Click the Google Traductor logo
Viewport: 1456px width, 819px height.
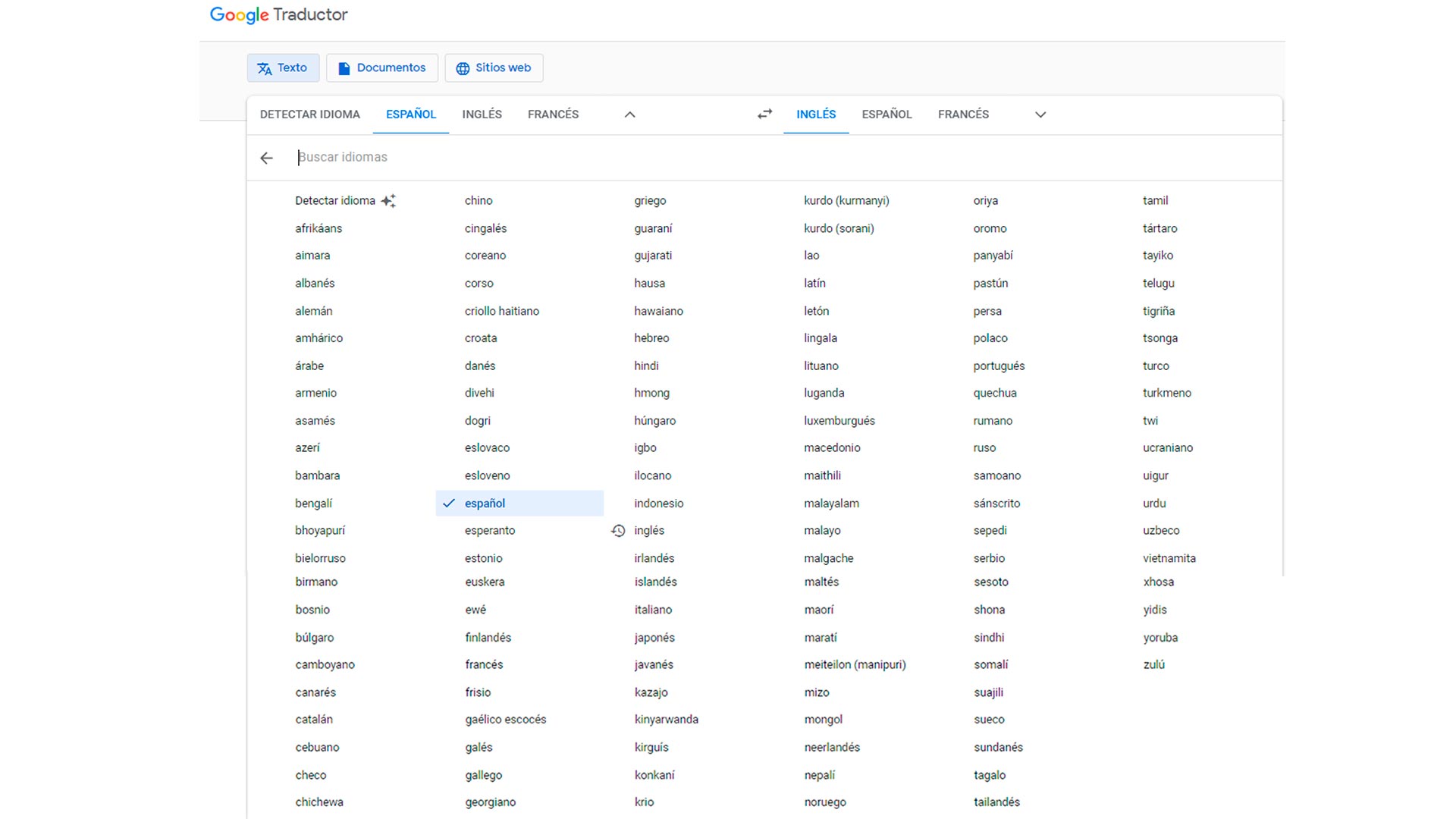point(278,15)
